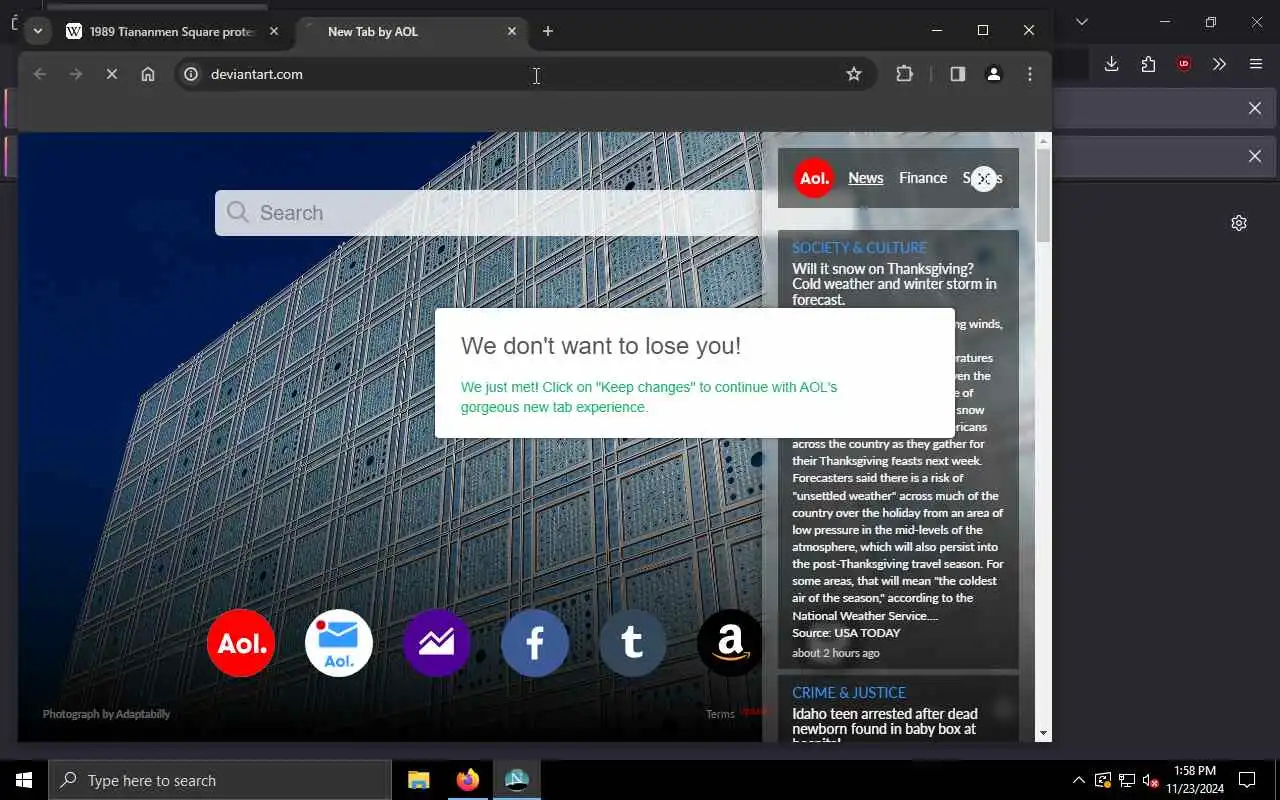
Task: Click the Chrome back arrow button
Action: 40,74
